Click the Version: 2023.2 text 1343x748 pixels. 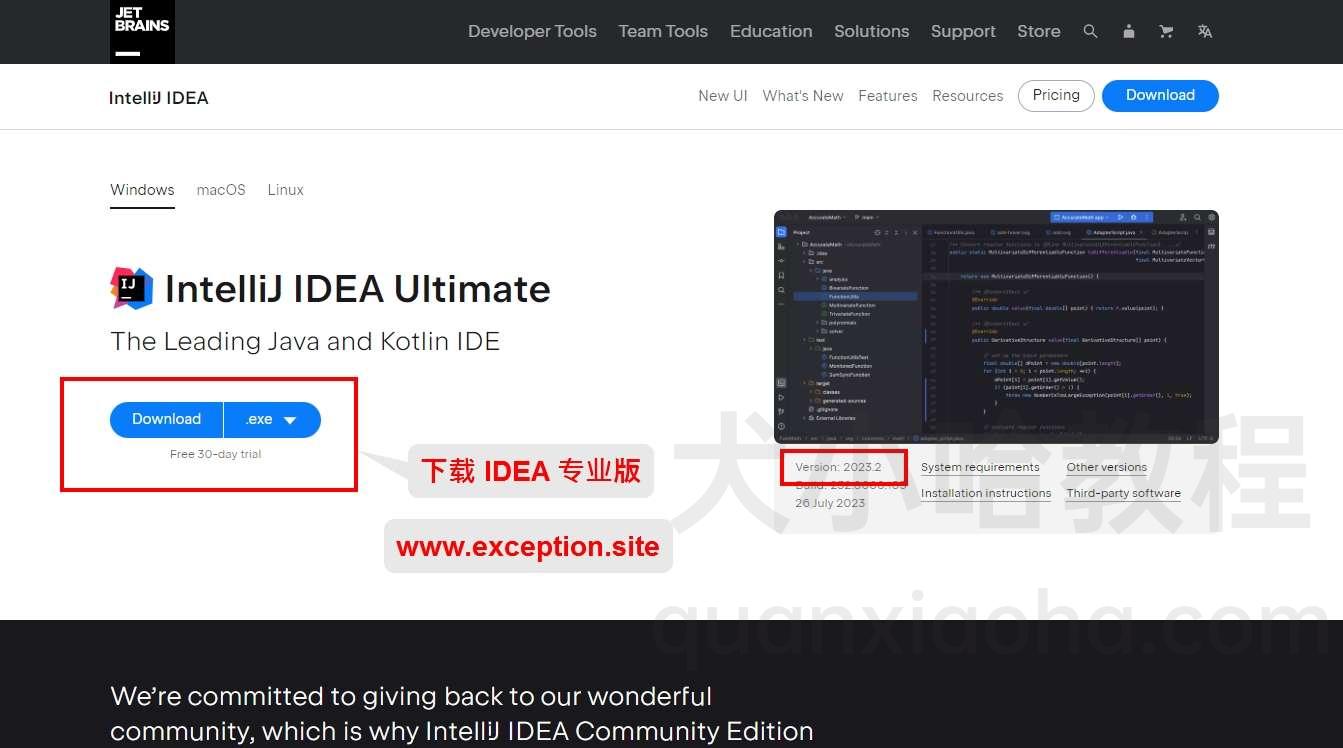coord(838,467)
